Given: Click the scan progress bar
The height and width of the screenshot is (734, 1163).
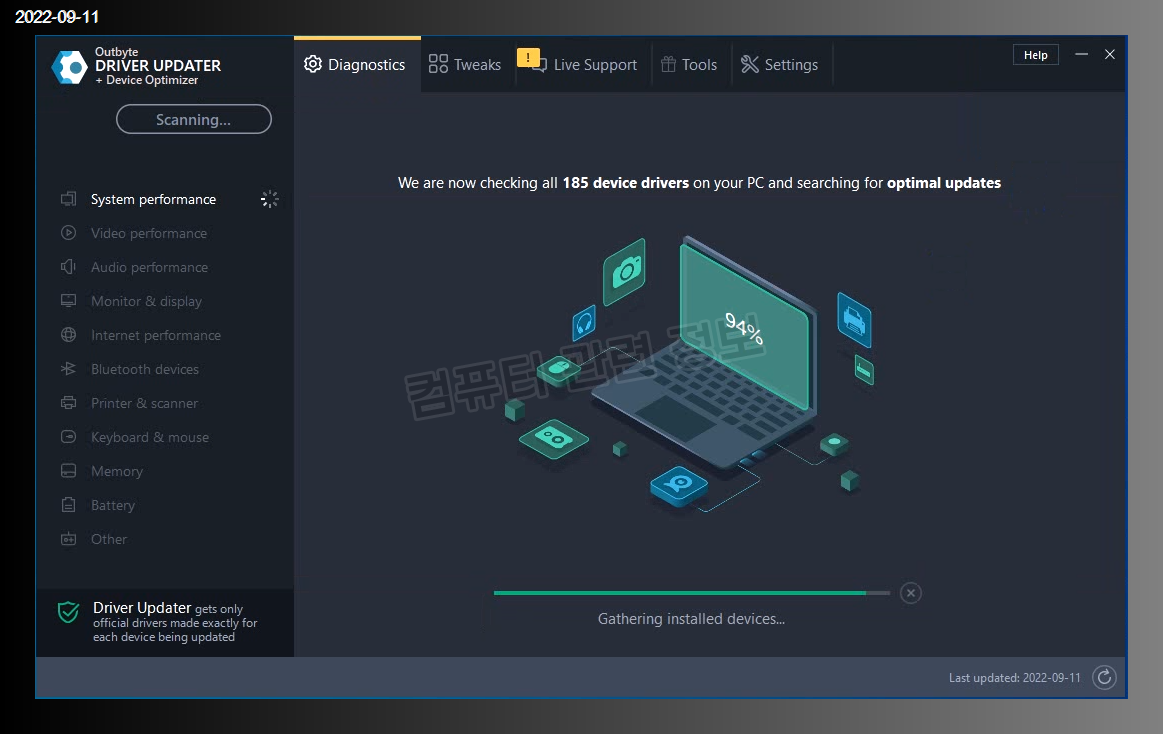Looking at the screenshot, I should tap(692, 593).
